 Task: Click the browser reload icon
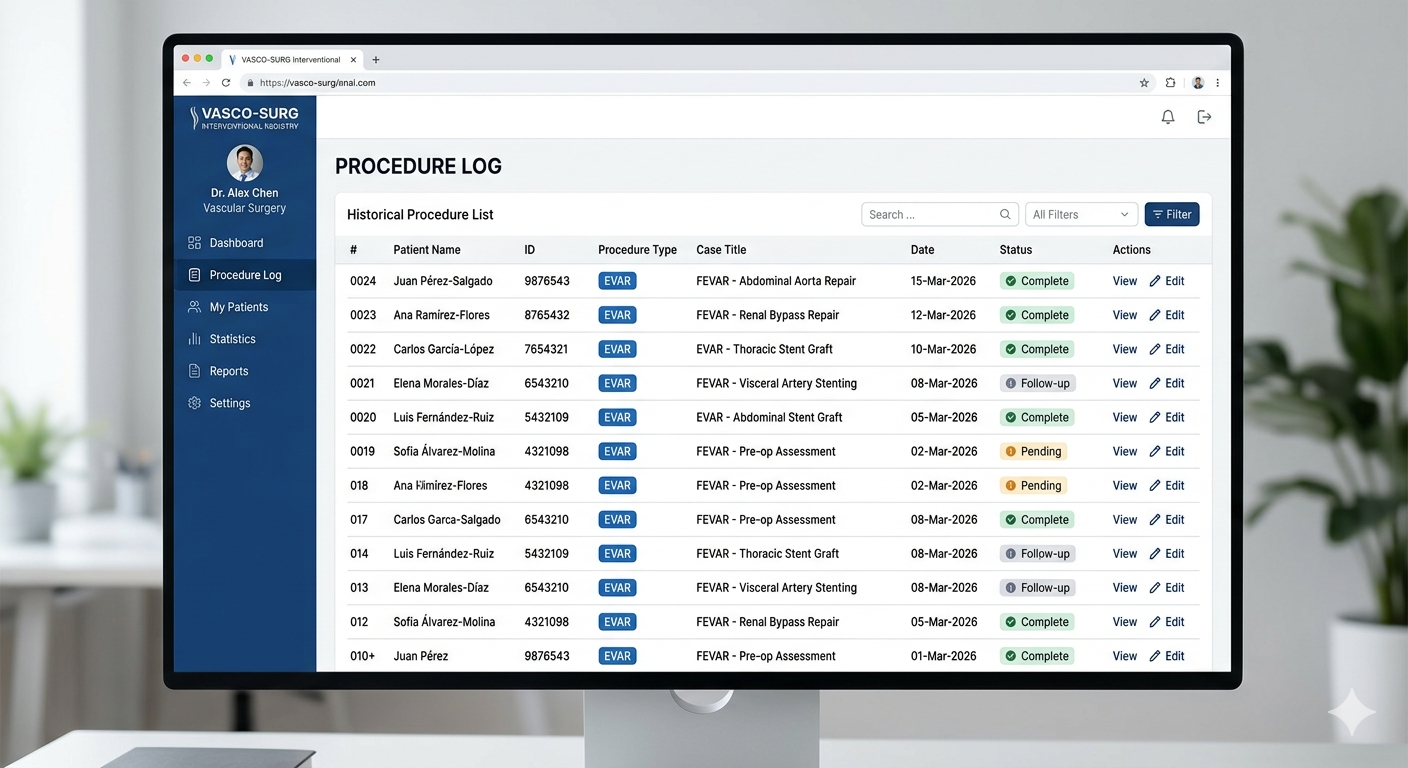(226, 83)
